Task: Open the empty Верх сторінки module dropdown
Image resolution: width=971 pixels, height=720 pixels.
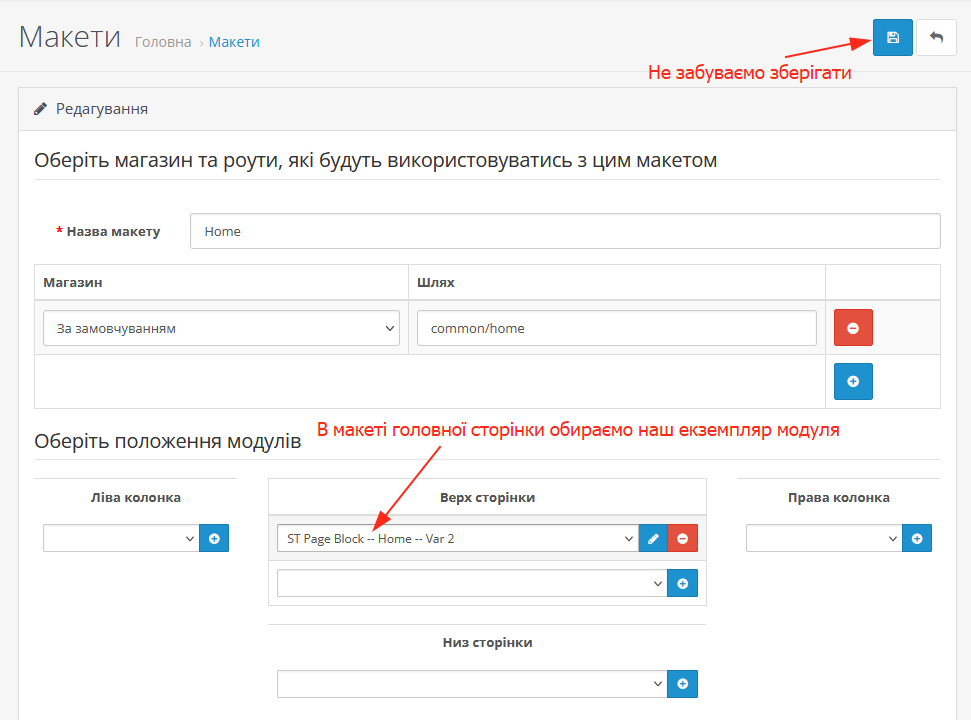Action: click(472, 583)
